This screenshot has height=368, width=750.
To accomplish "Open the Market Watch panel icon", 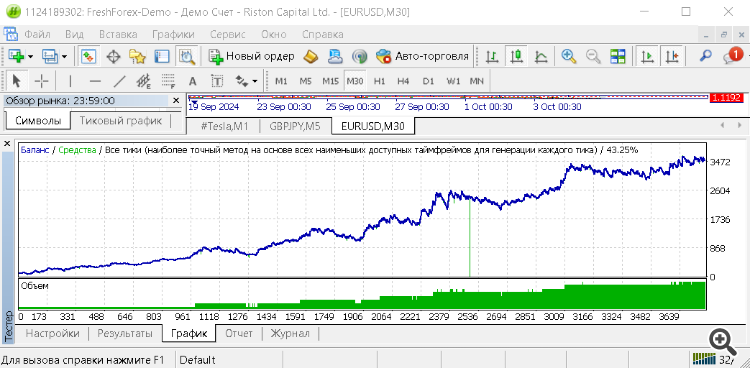I will 88,56.
